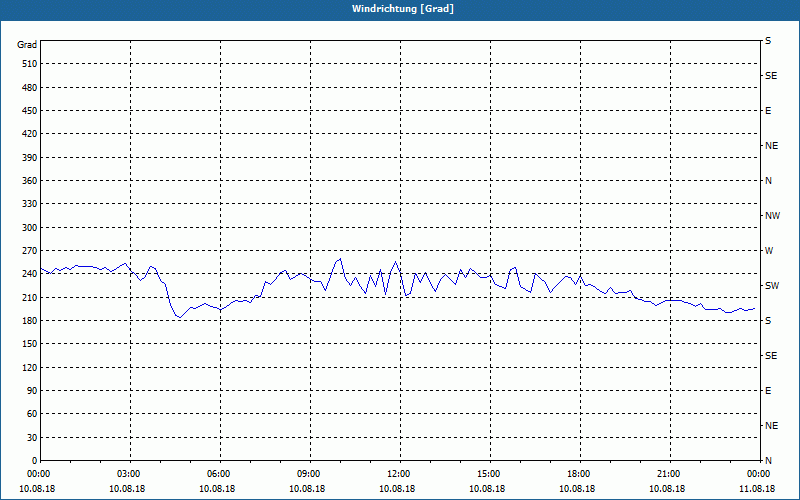This screenshot has width=800, height=500.
Task: Click the 12:00 time label
Action: [397, 474]
